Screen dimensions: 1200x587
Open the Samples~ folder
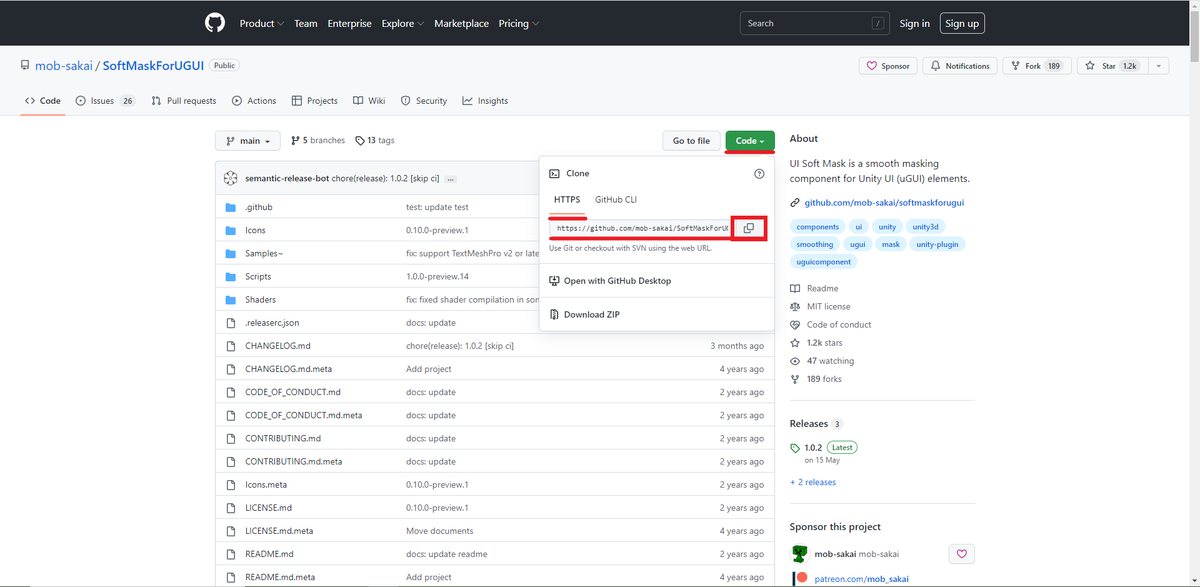(x=264, y=253)
